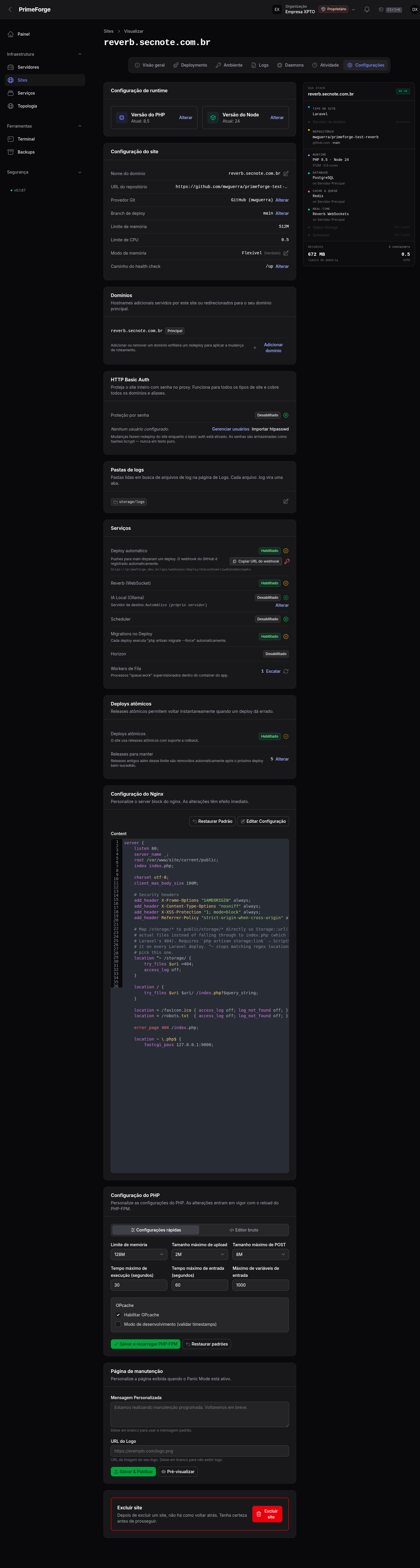Click Alterar for Versão do PHP
Image resolution: width=420 pixels, height=1568 pixels.
(x=186, y=118)
